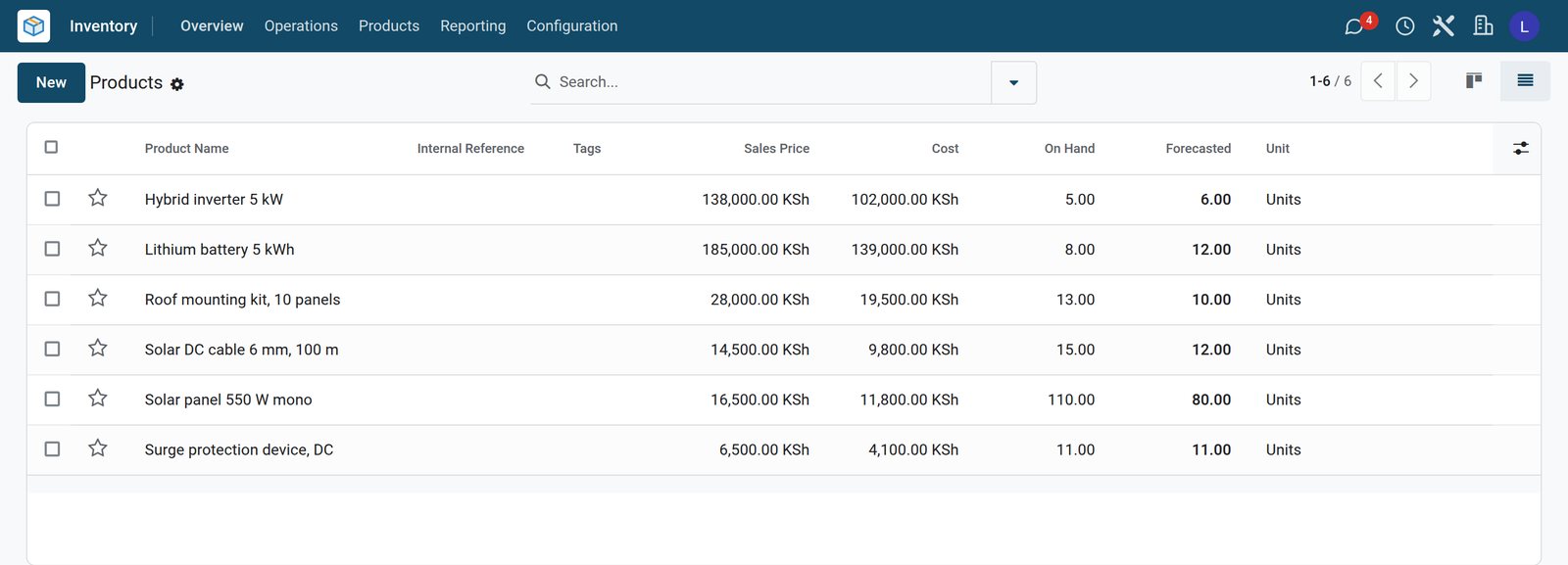
Task: Open the conversations messages icon
Action: click(x=1355, y=26)
